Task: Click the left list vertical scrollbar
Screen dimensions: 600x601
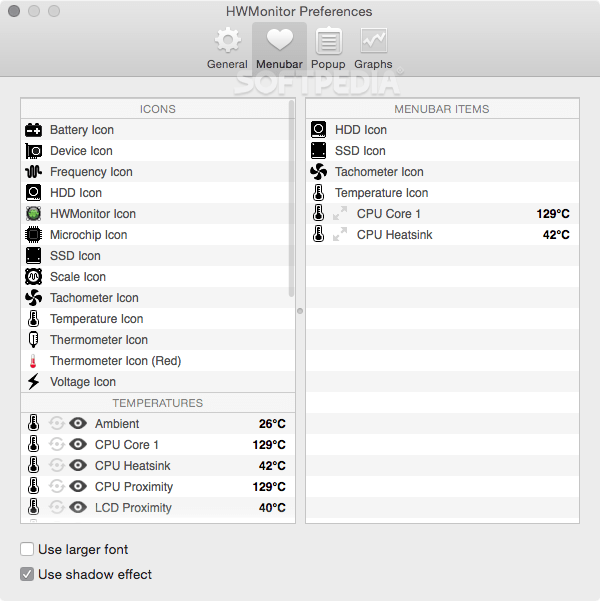Action: pyautogui.click(x=291, y=198)
